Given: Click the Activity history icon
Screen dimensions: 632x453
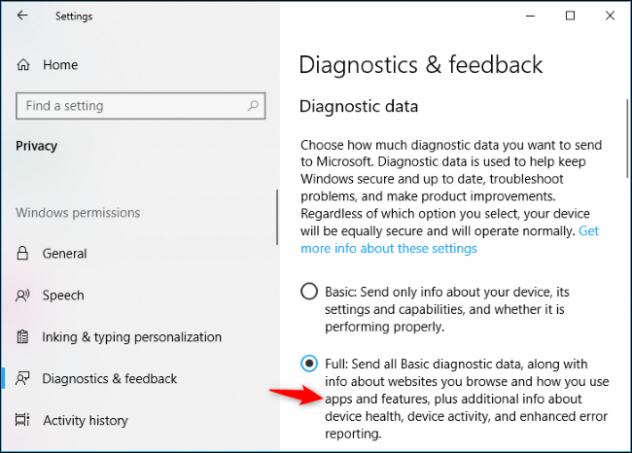Looking at the screenshot, I should 23,421.
